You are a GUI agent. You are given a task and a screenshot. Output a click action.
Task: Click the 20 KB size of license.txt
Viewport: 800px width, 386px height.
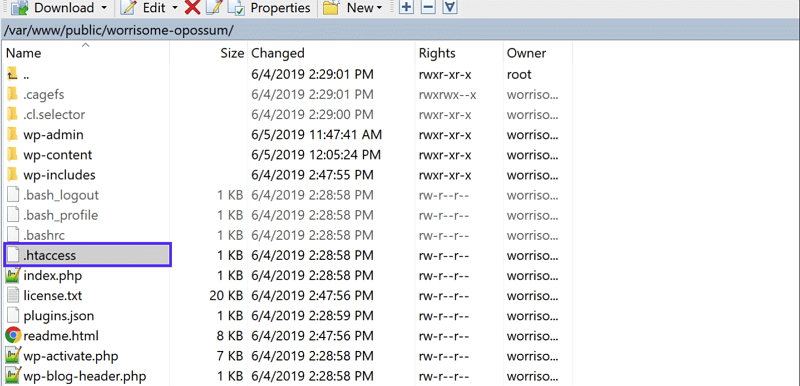point(227,296)
